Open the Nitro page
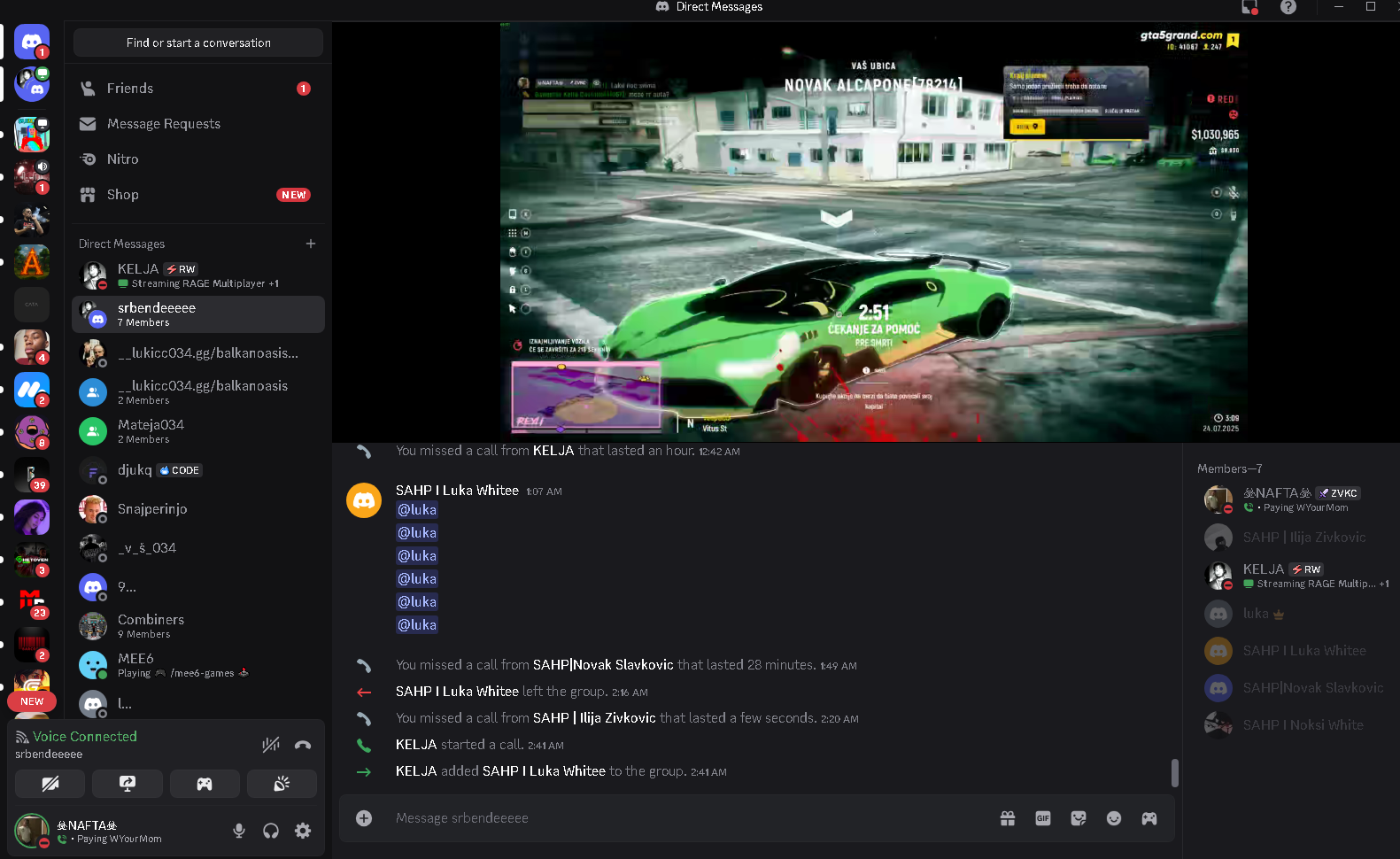 (x=198, y=159)
